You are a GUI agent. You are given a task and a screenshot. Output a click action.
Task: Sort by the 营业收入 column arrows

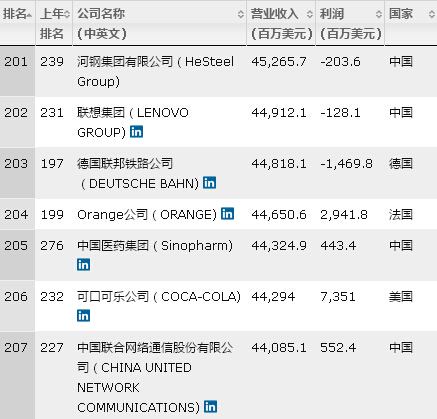310,14
